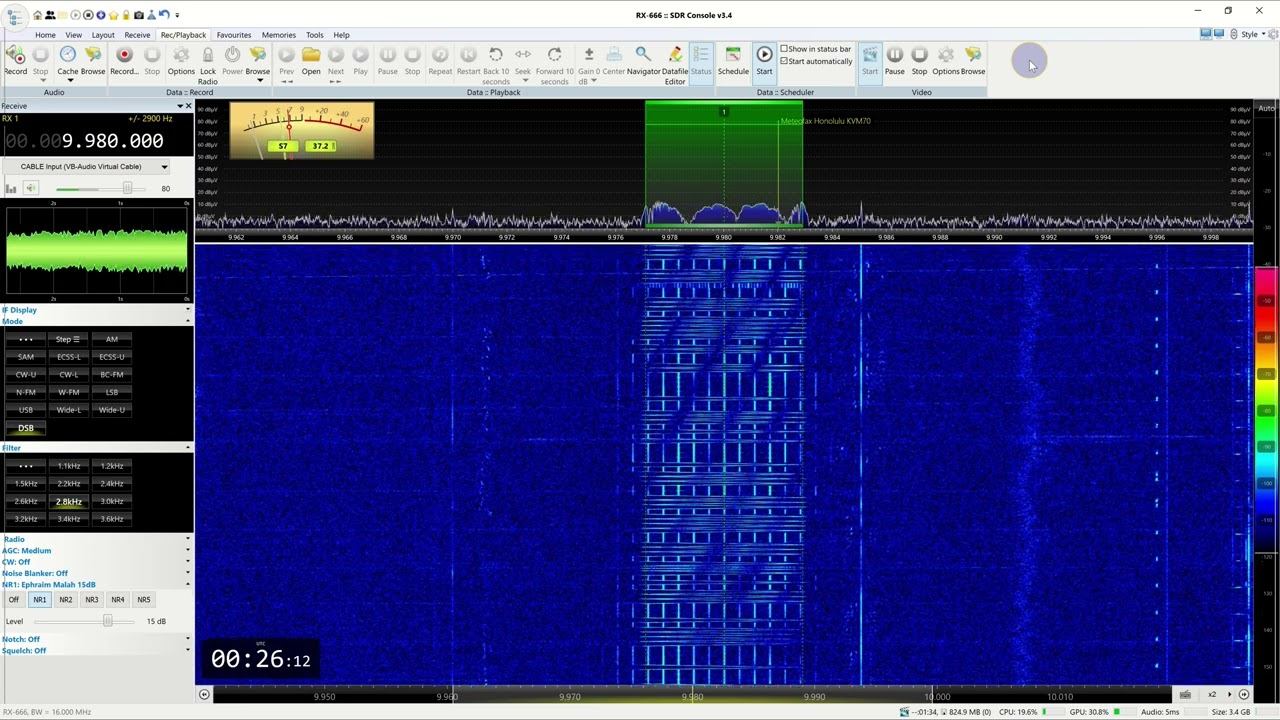Set filter bandwidth to 2.4kHz
1280x720 pixels.
(112, 484)
